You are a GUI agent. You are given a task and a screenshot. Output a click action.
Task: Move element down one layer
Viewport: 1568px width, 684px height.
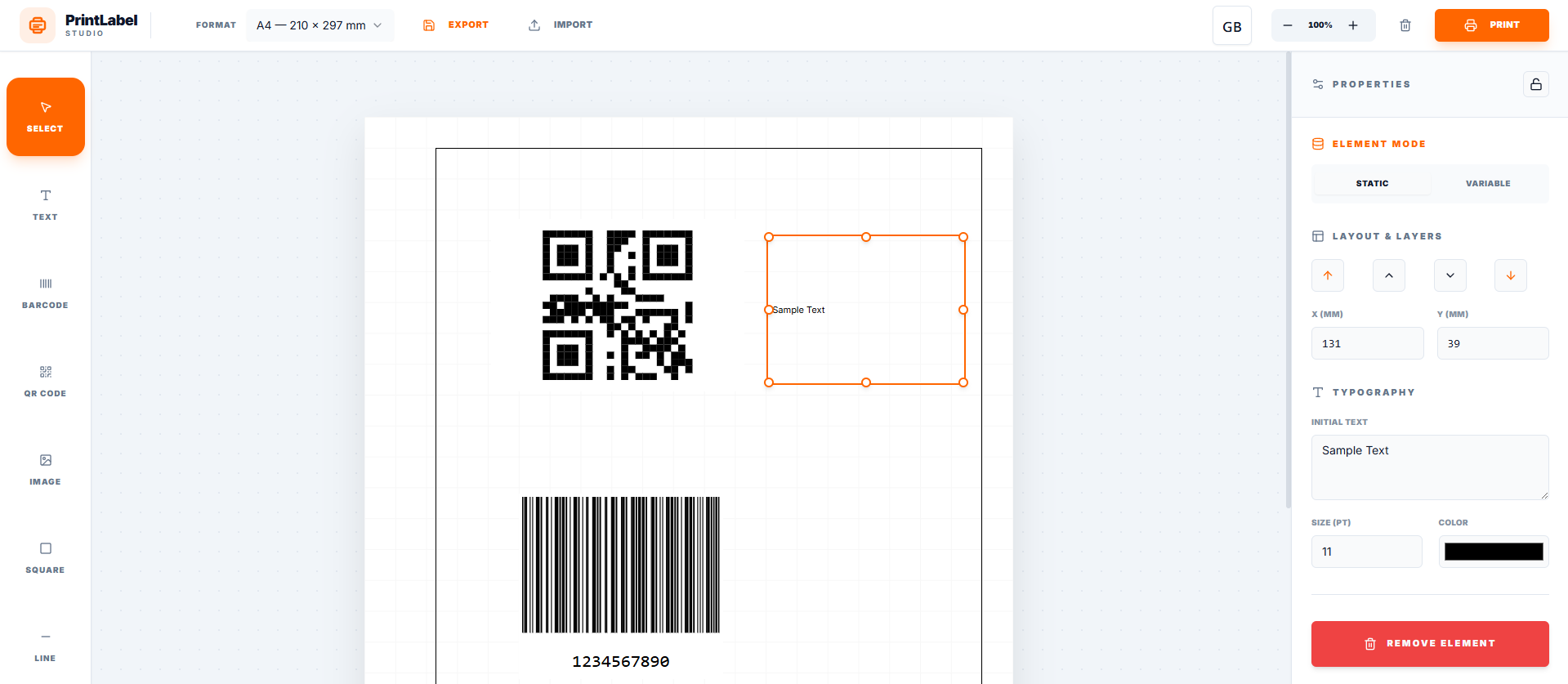click(1450, 275)
